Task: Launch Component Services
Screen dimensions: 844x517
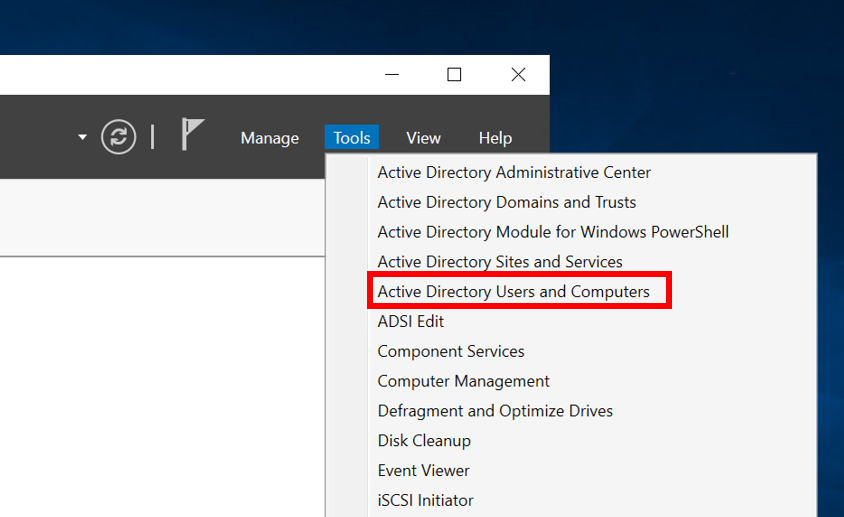Action: [x=451, y=351]
